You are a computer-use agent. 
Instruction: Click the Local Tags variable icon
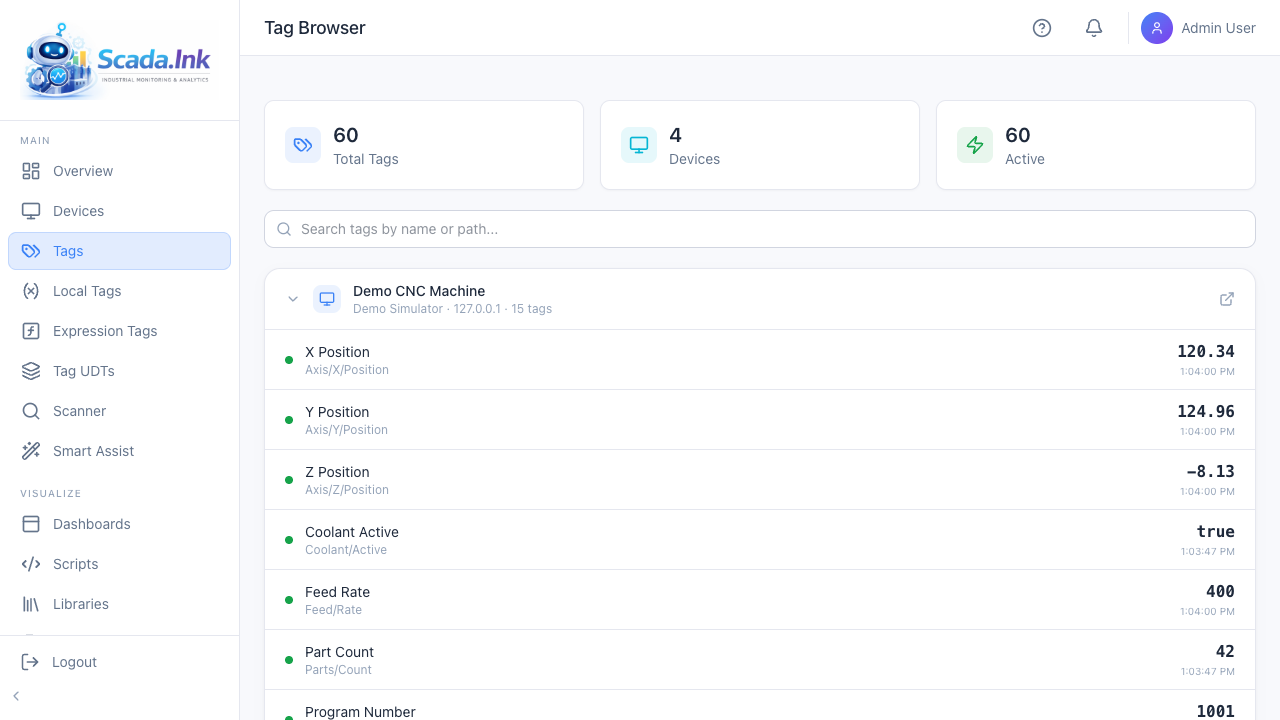[x=31, y=291]
